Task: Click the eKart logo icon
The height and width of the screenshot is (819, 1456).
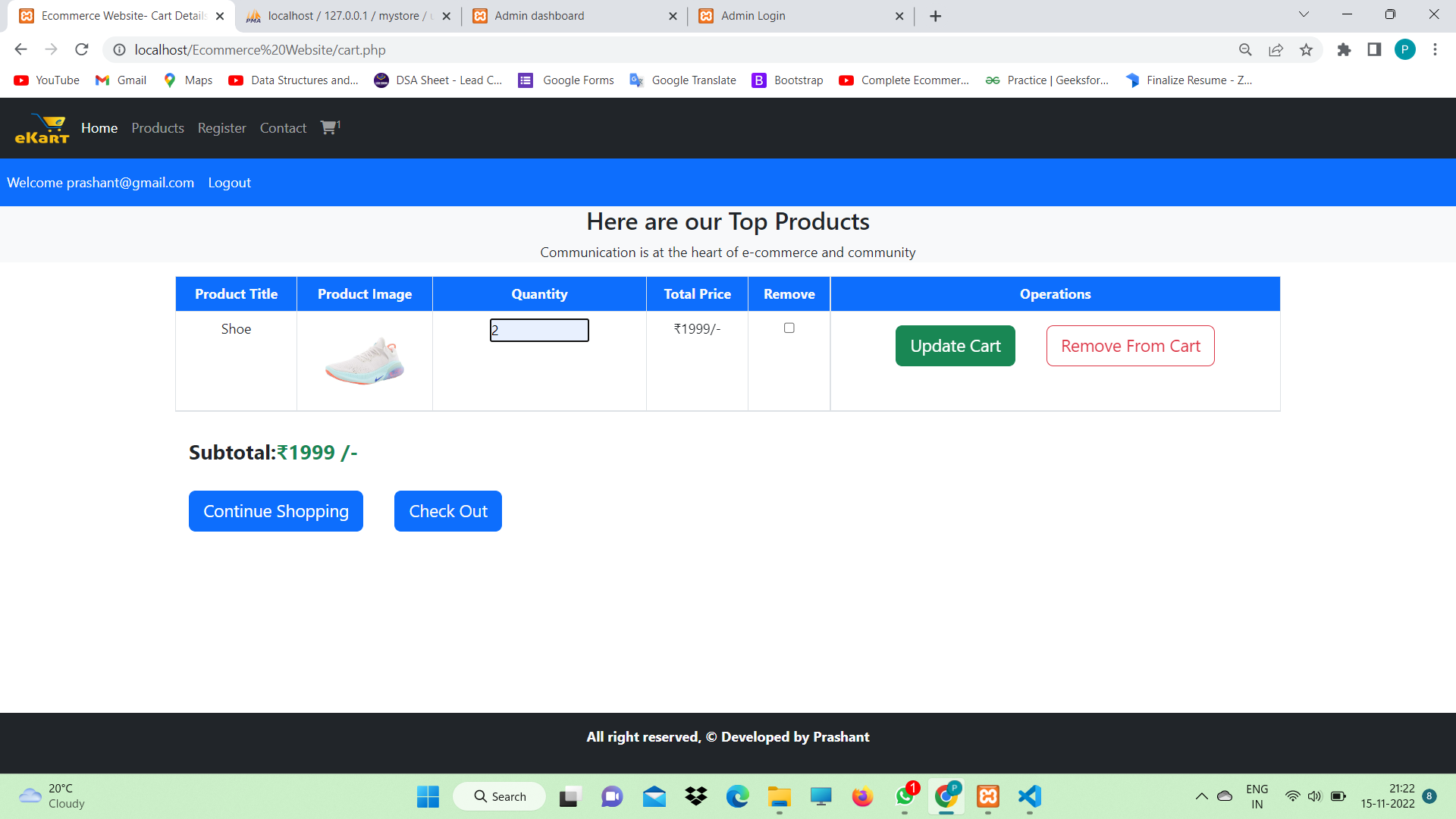Action: [x=42, y=127]
